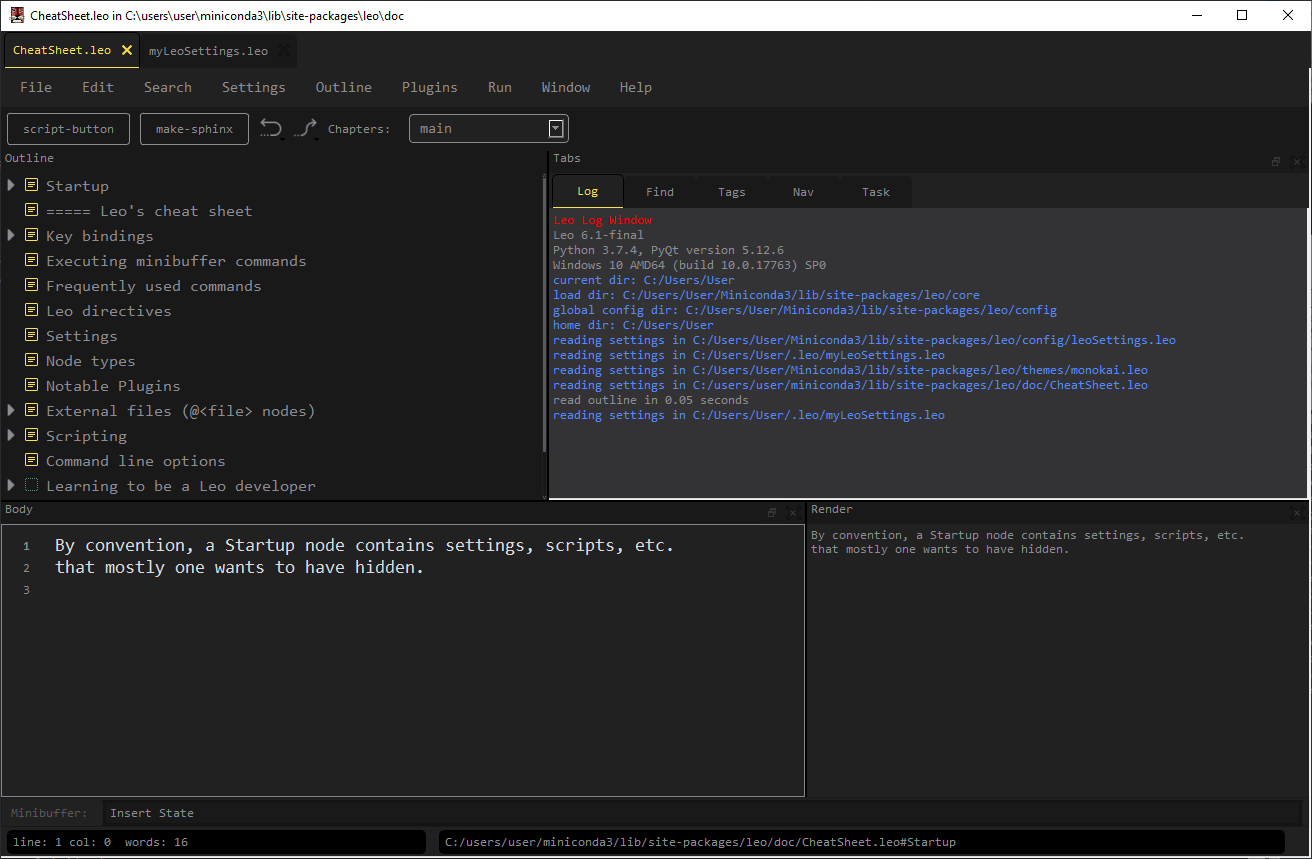Viewport: 1312px width, 859px height.
Task: Expand the External files node
Action: click(x=10, y=411)
